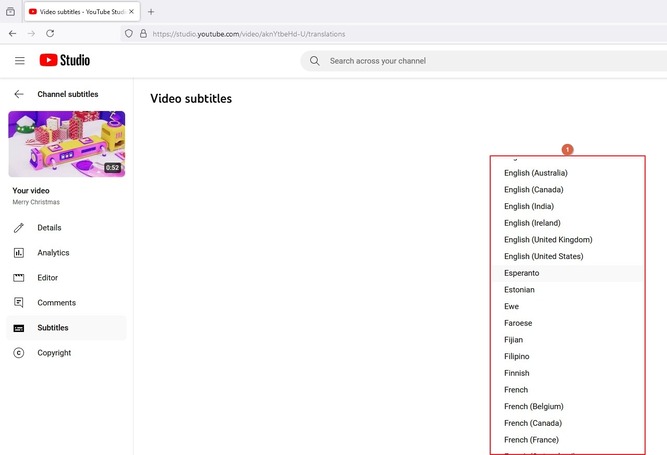Image resolution: width=667 pixels, height=455 pixels.
Task: Open the Merry Christmas video thumbnail
Action: [67, 144]
